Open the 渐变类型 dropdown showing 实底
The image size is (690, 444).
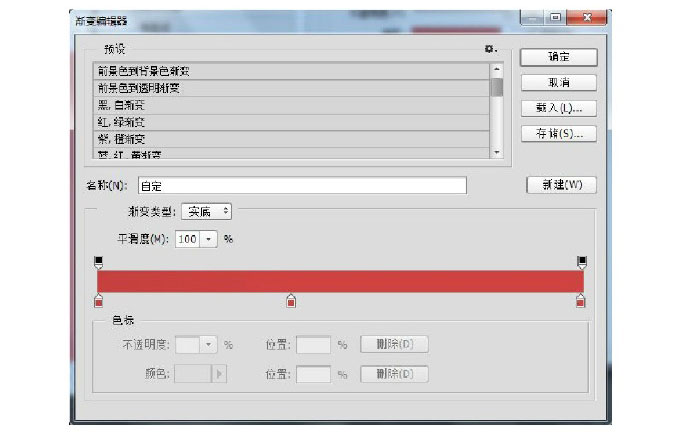click(x=206, y=212)
